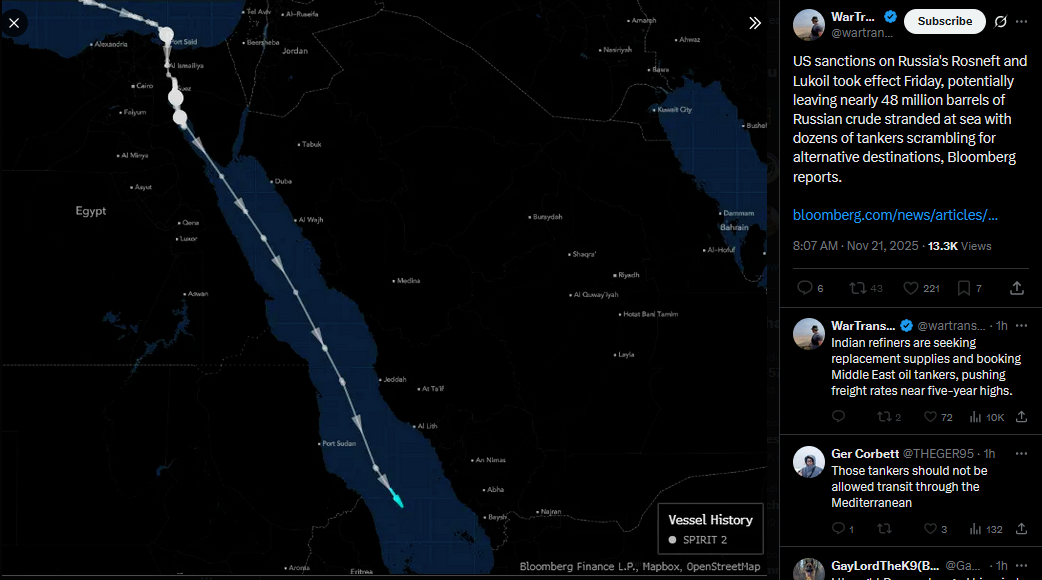
Task: Repost the main post with 43 reposts
Action: coord(857,288)
